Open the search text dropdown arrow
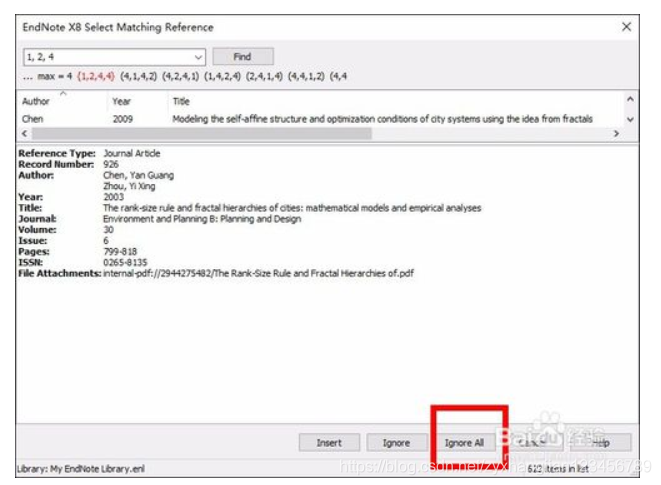This screenshot has width=661, height=485. pos(198,57)
